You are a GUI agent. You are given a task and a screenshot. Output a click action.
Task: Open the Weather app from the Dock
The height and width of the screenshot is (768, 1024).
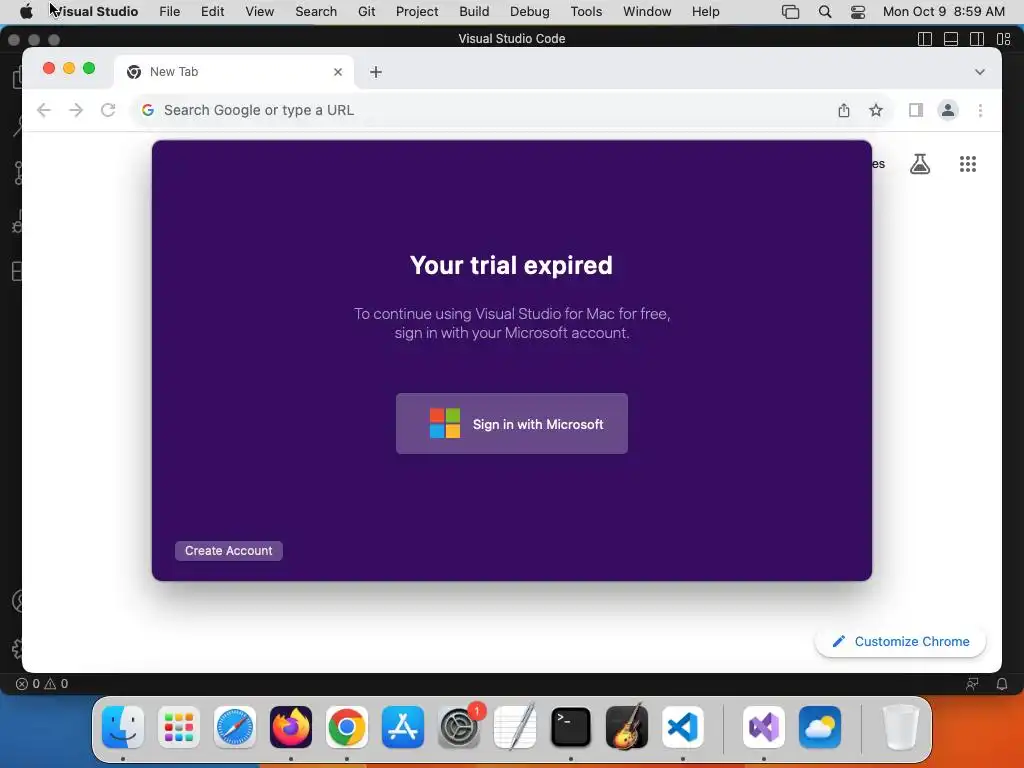pyautogui.click(x=820, y=726)
